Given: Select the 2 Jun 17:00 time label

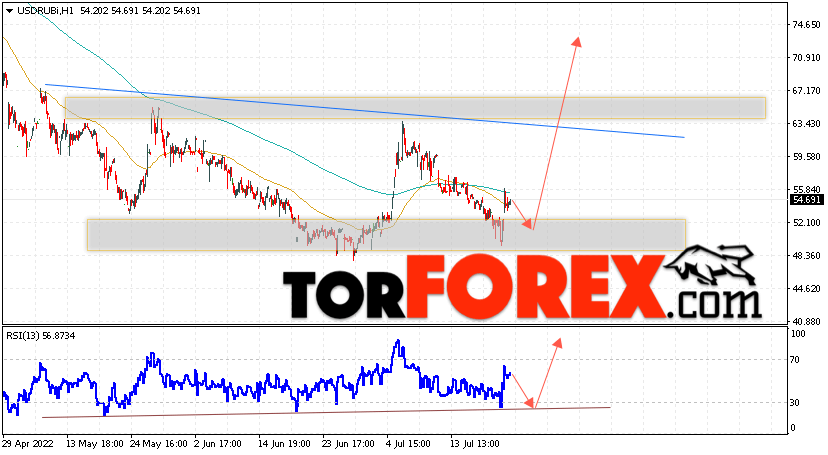Looking at the screenshot, I should pyautogui.click(x=218, y=444).
